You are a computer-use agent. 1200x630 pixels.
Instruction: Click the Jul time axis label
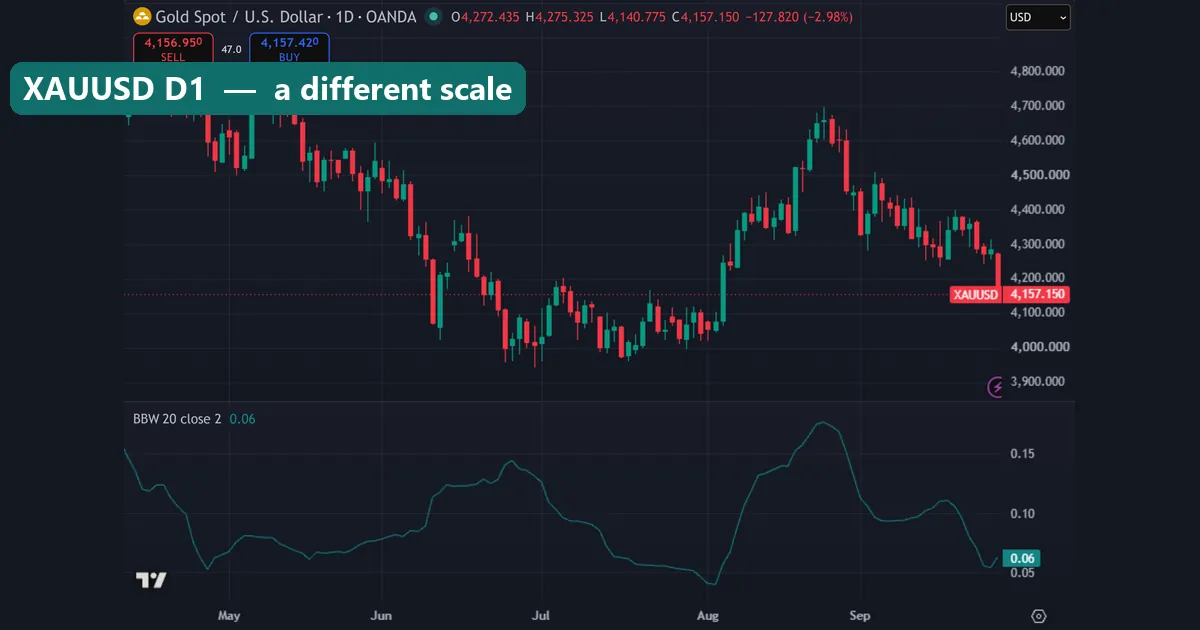point(541,616)
